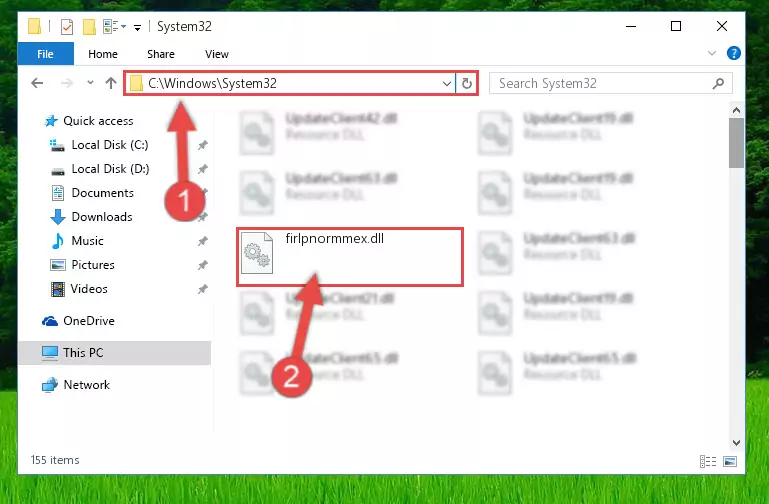Click the Back navigation arrow
Image resolution: width=769 pixels, height=504 pixels.
pos(37,83)
